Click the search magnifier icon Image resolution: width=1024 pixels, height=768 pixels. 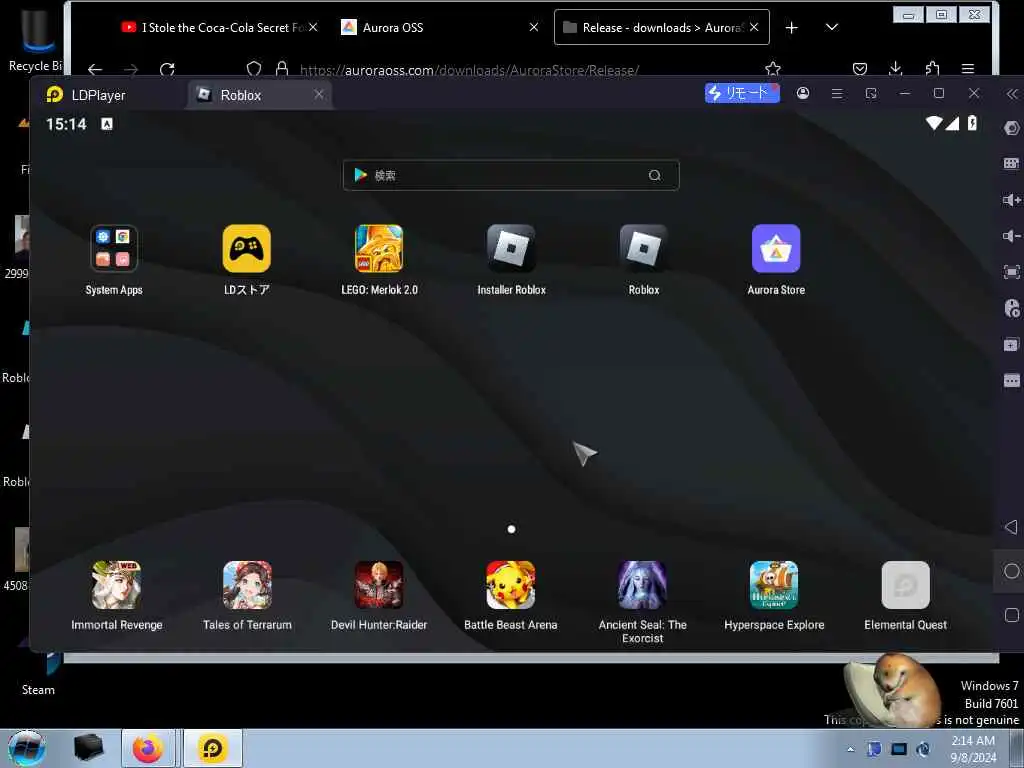click(x=654, y=175)
